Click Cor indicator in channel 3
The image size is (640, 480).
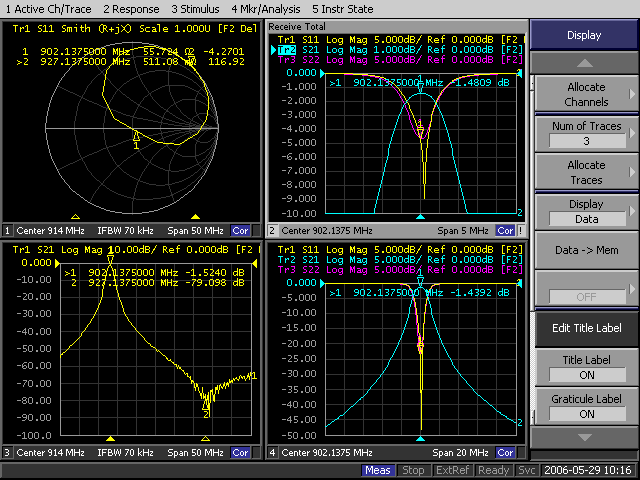[x=240, y=453]
